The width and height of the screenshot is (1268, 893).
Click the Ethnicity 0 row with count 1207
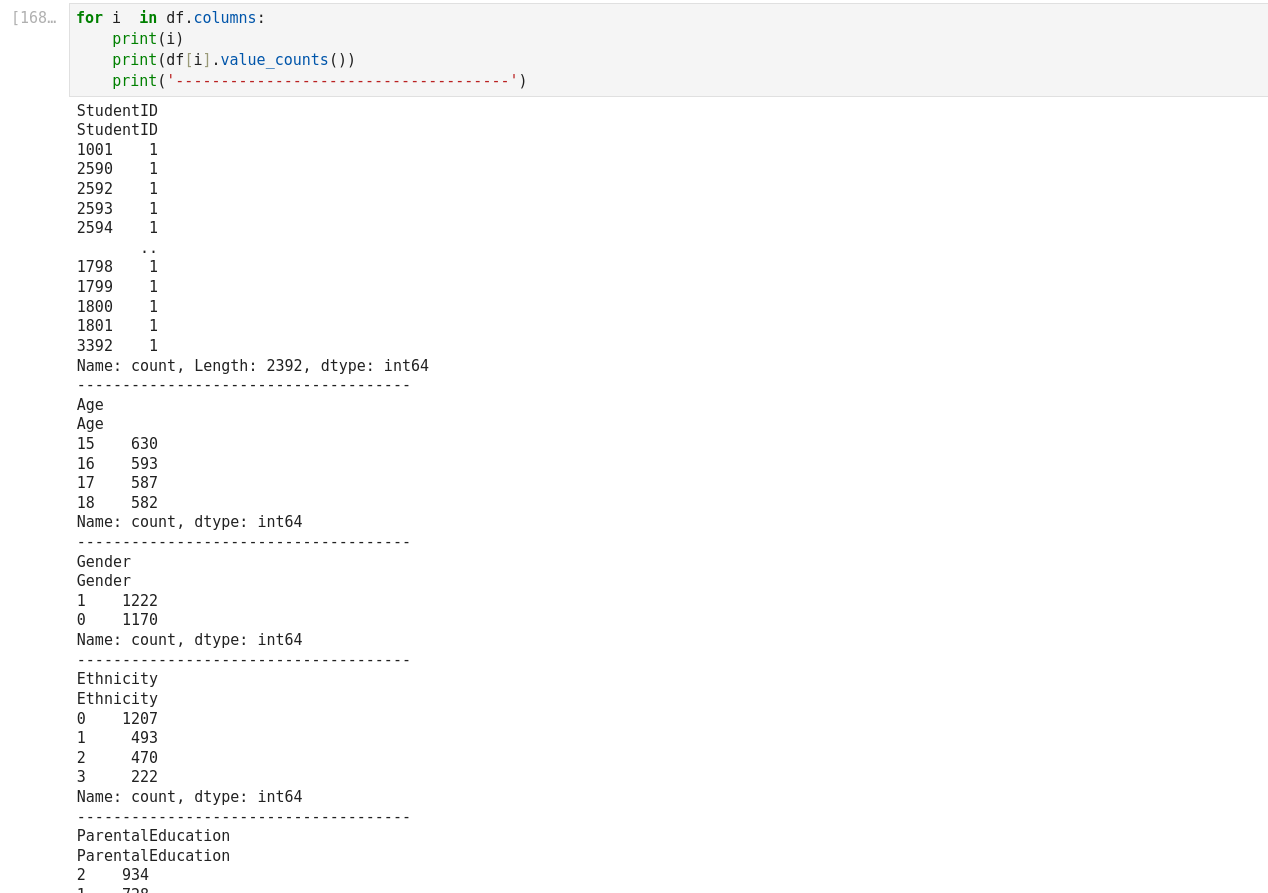point(117,719)
